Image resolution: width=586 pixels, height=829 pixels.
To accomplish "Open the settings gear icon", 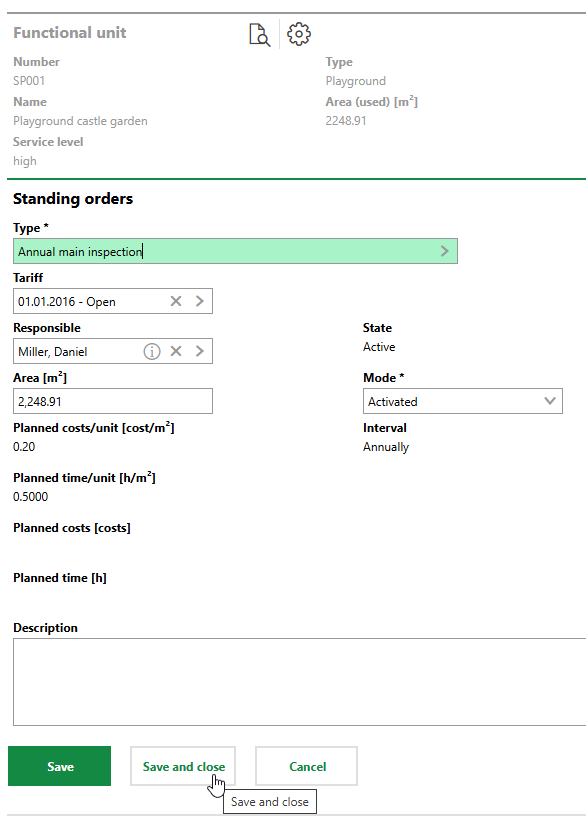I will point(297,33).
